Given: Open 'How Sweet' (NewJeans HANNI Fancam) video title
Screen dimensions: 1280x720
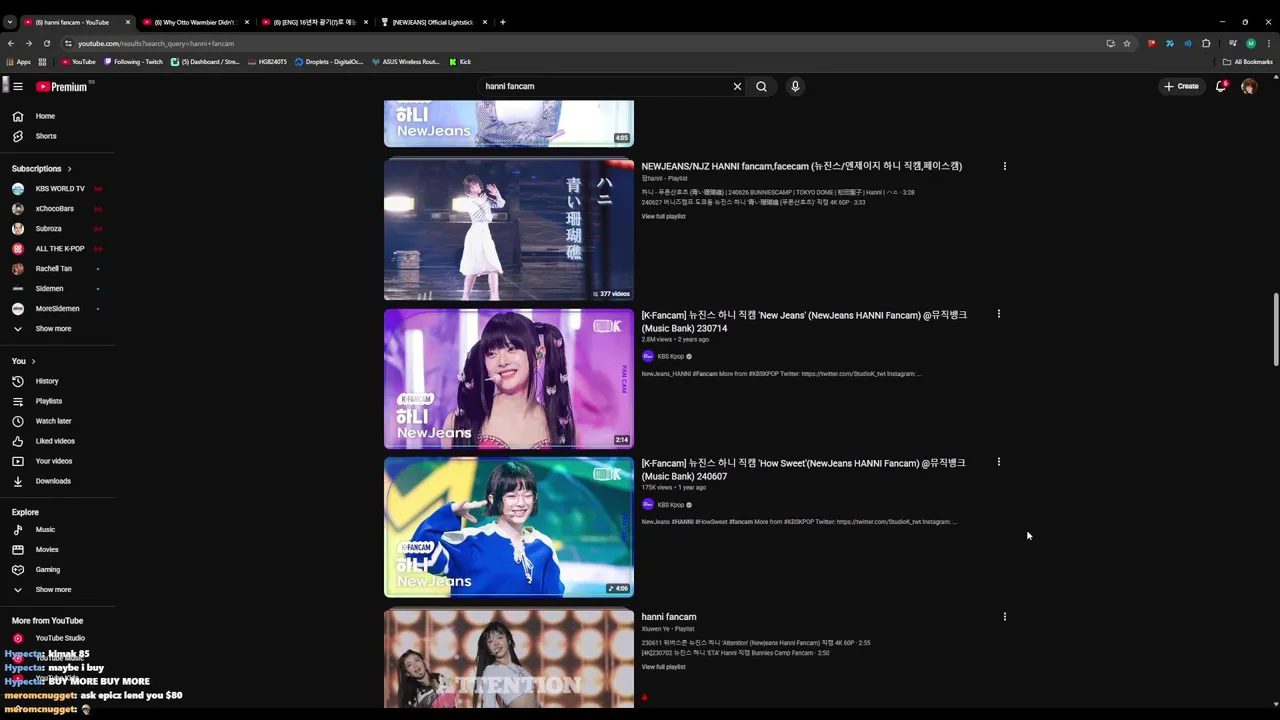Looking at the screenshot, I should pos(803,470).
